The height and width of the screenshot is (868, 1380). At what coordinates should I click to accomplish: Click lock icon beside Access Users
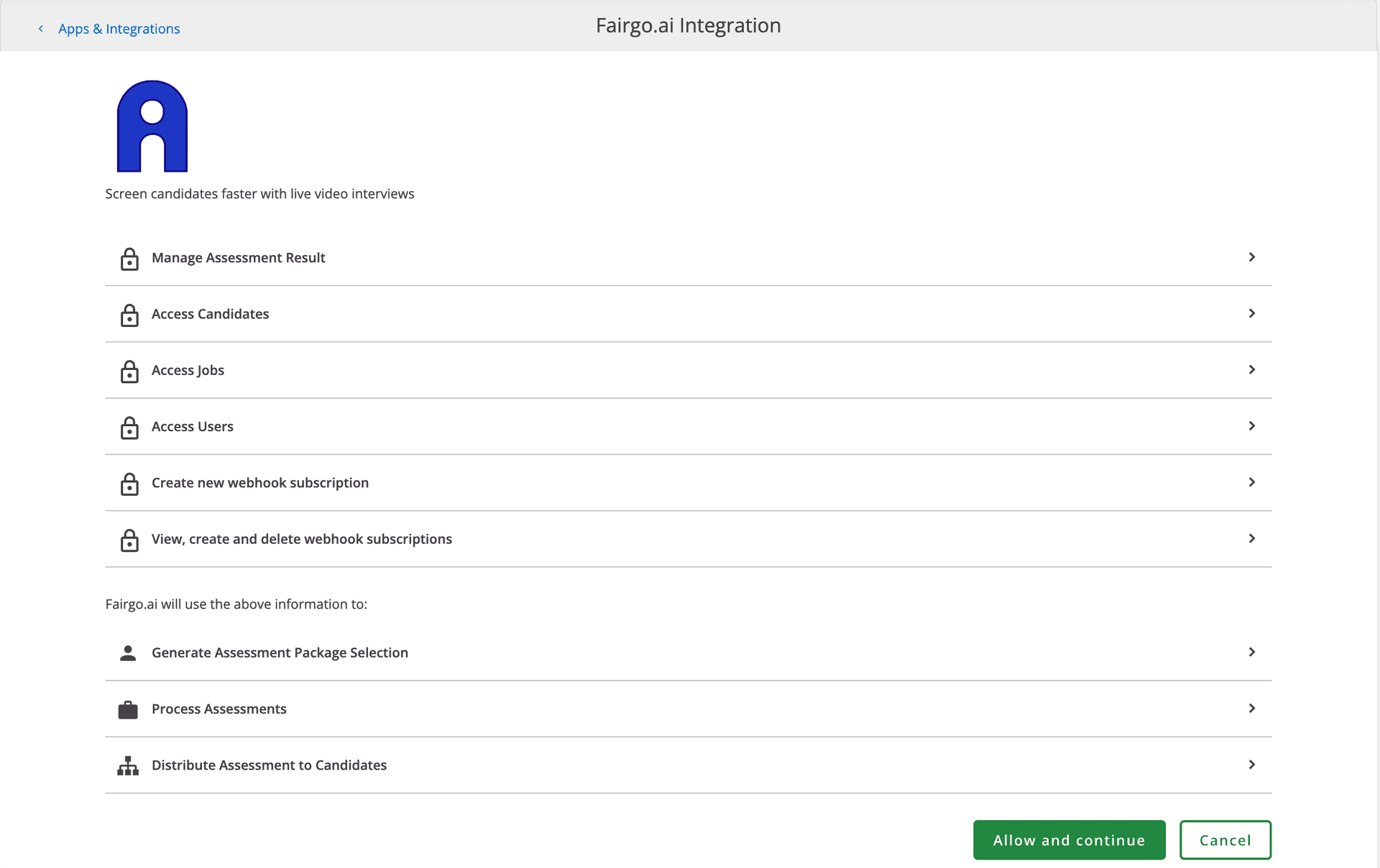coord(129,428)
